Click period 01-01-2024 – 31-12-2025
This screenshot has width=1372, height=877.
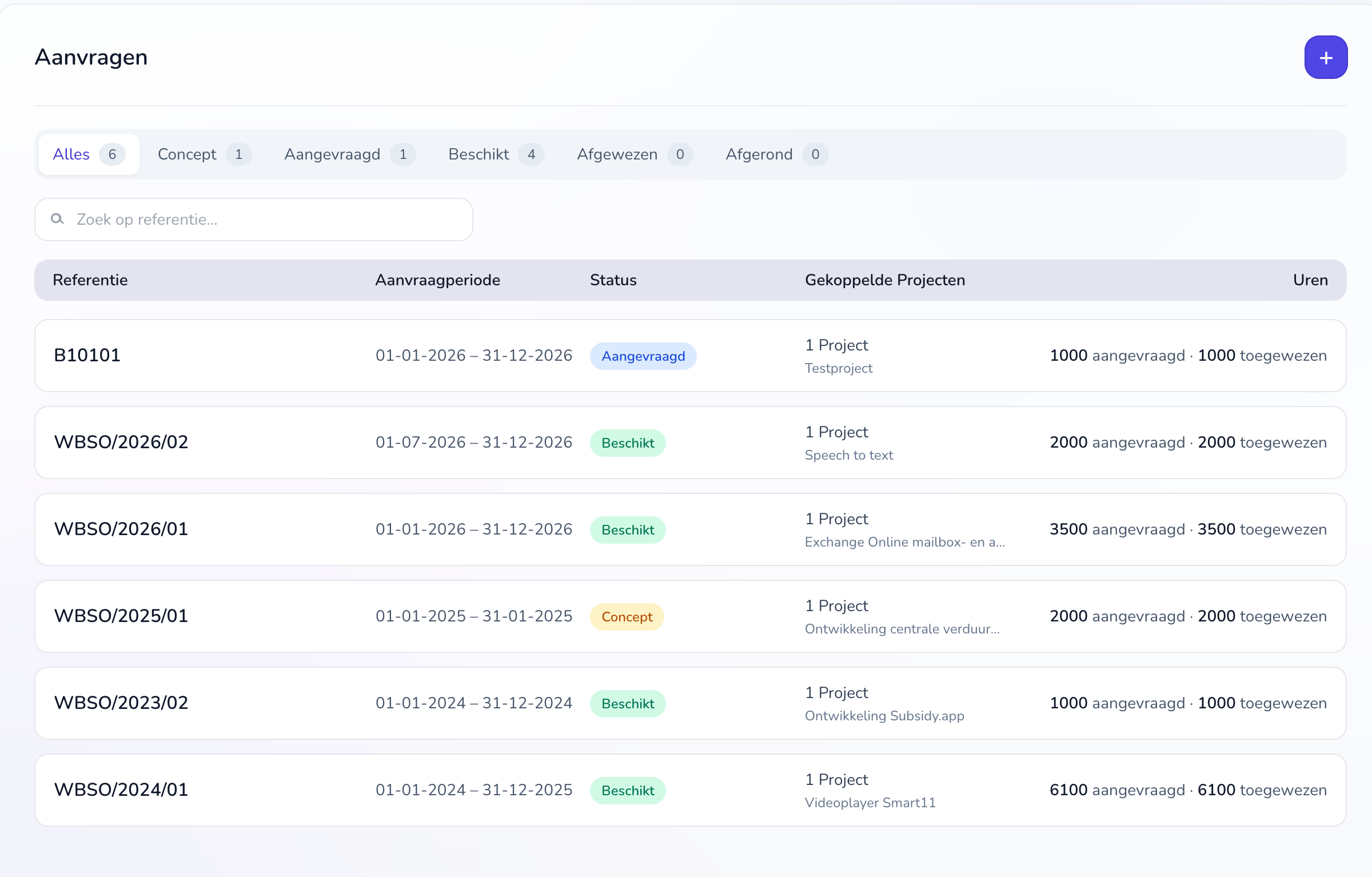474,790
